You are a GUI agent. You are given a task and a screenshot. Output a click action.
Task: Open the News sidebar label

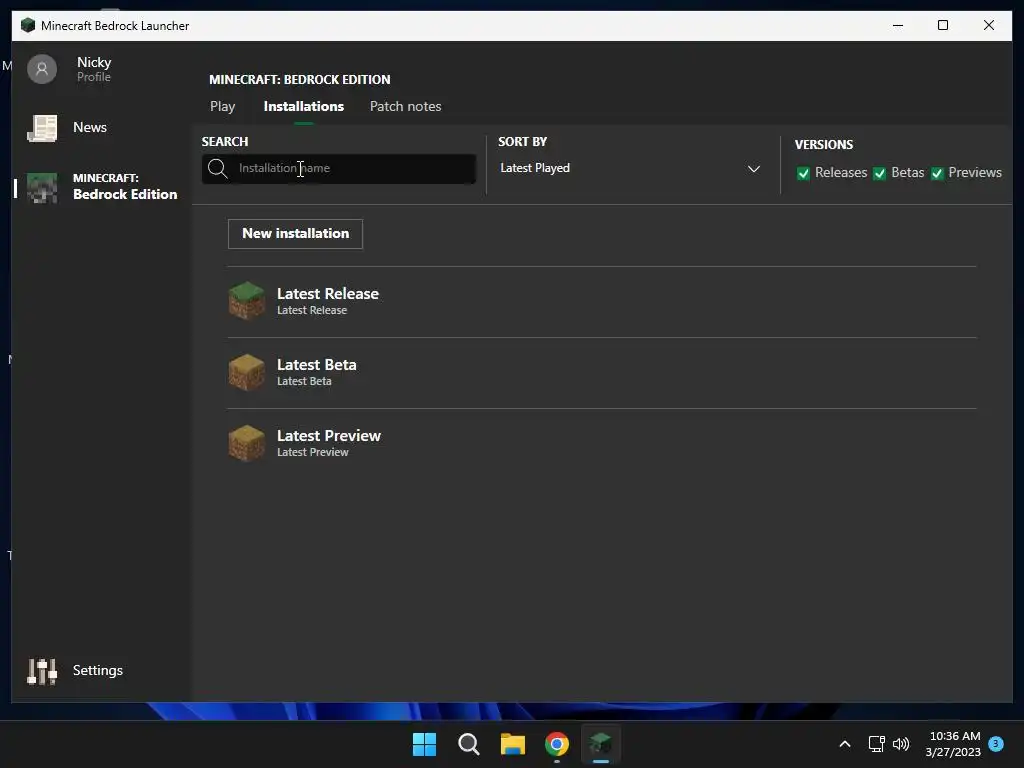(x=90, y=127)
